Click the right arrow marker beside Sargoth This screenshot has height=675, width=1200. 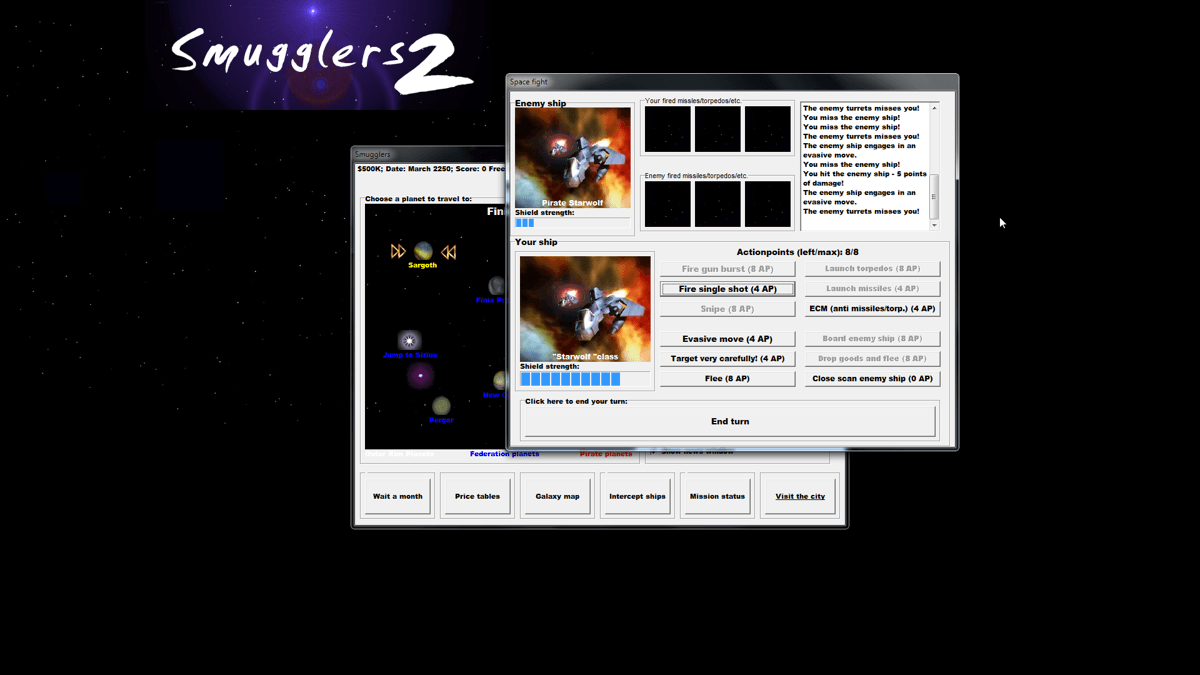pos(449,252)
